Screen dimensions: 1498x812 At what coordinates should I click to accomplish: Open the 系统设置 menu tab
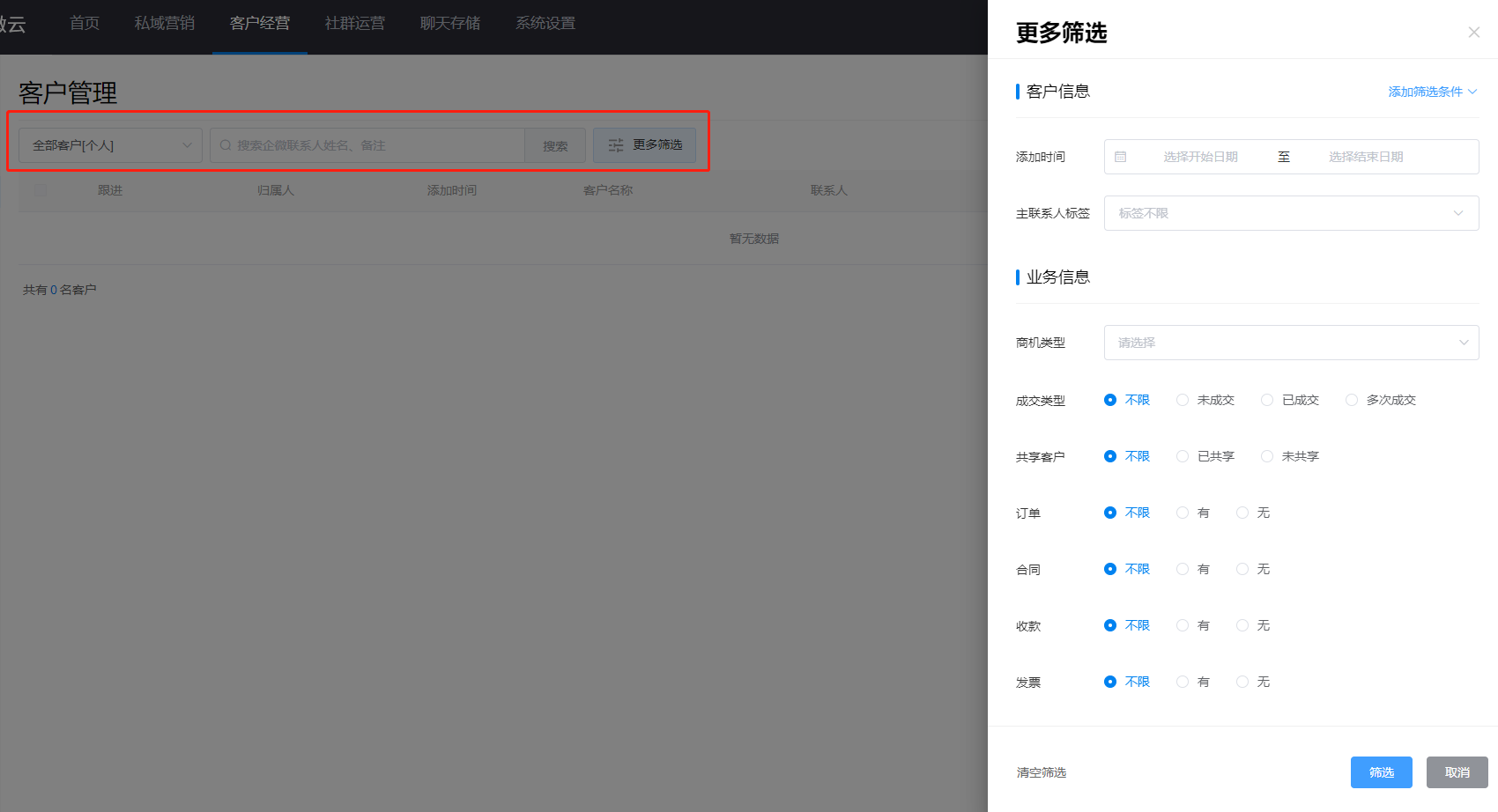point(545,23)
